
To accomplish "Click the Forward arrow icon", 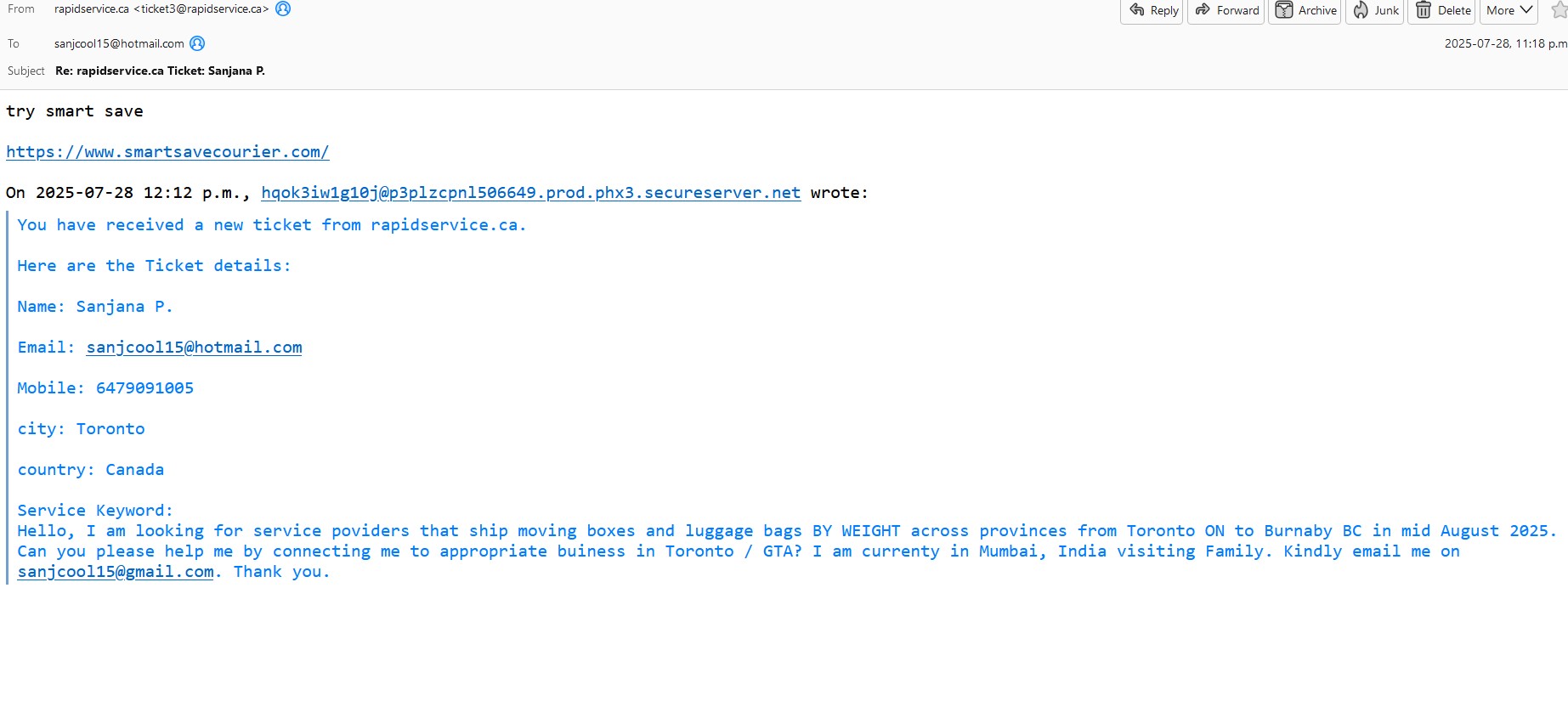I will pyautogui.click(x=1203, y=10).
